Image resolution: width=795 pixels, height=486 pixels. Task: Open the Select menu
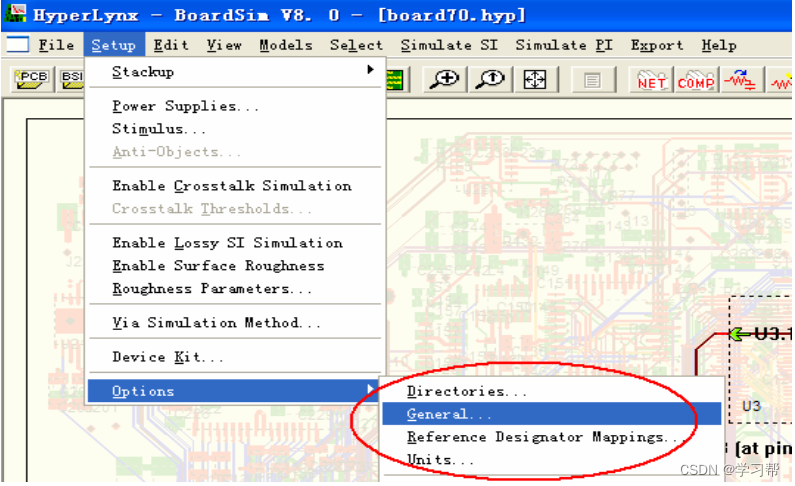(x=356, y=45)
